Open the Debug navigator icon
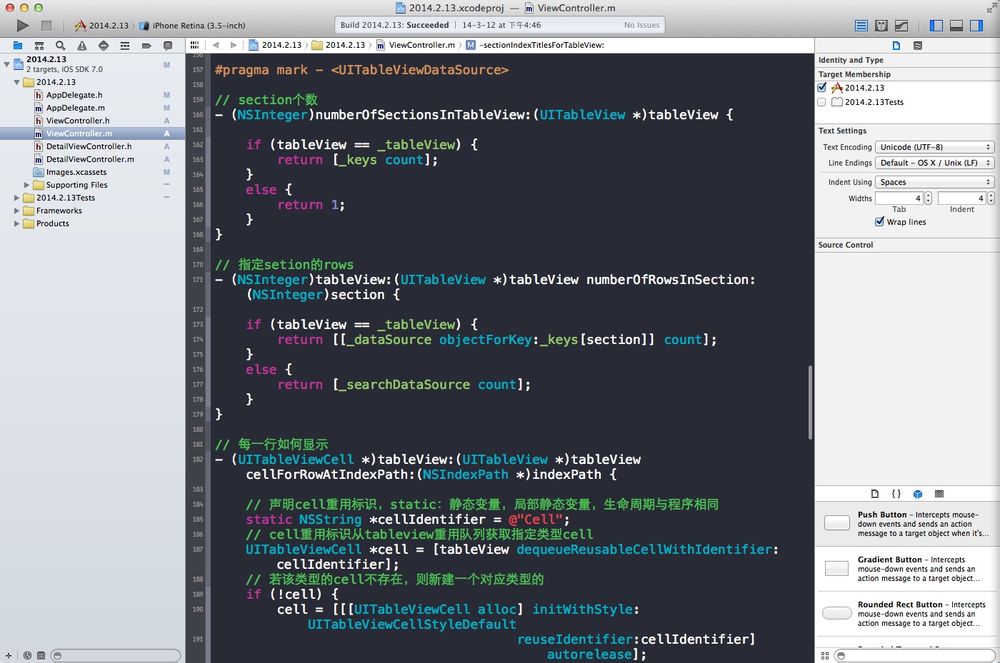Image resolution: width=1000 pixels, height=663 pixels. click(125, 45)
